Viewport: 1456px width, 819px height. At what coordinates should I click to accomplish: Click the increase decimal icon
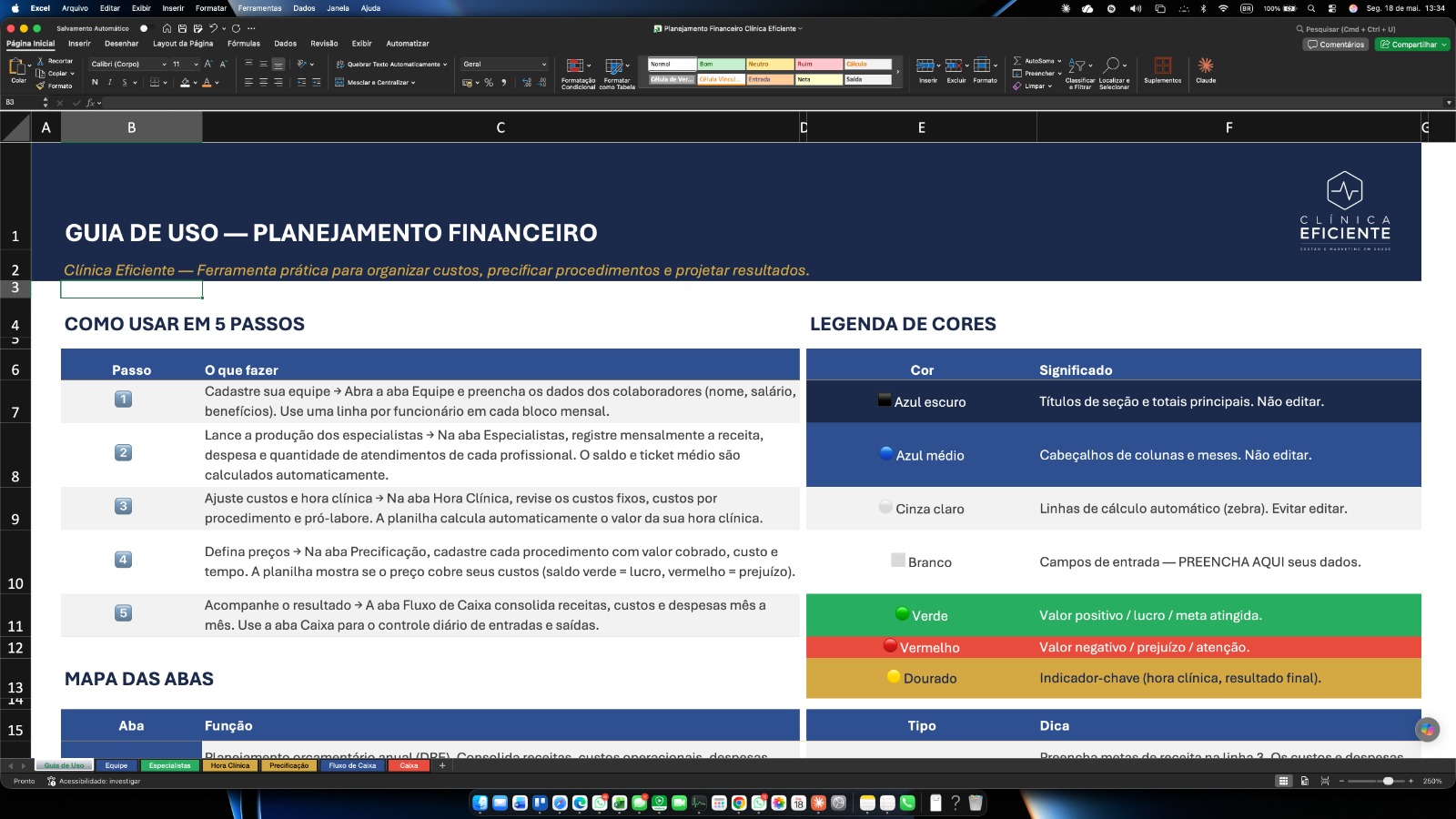coord(527,82)
